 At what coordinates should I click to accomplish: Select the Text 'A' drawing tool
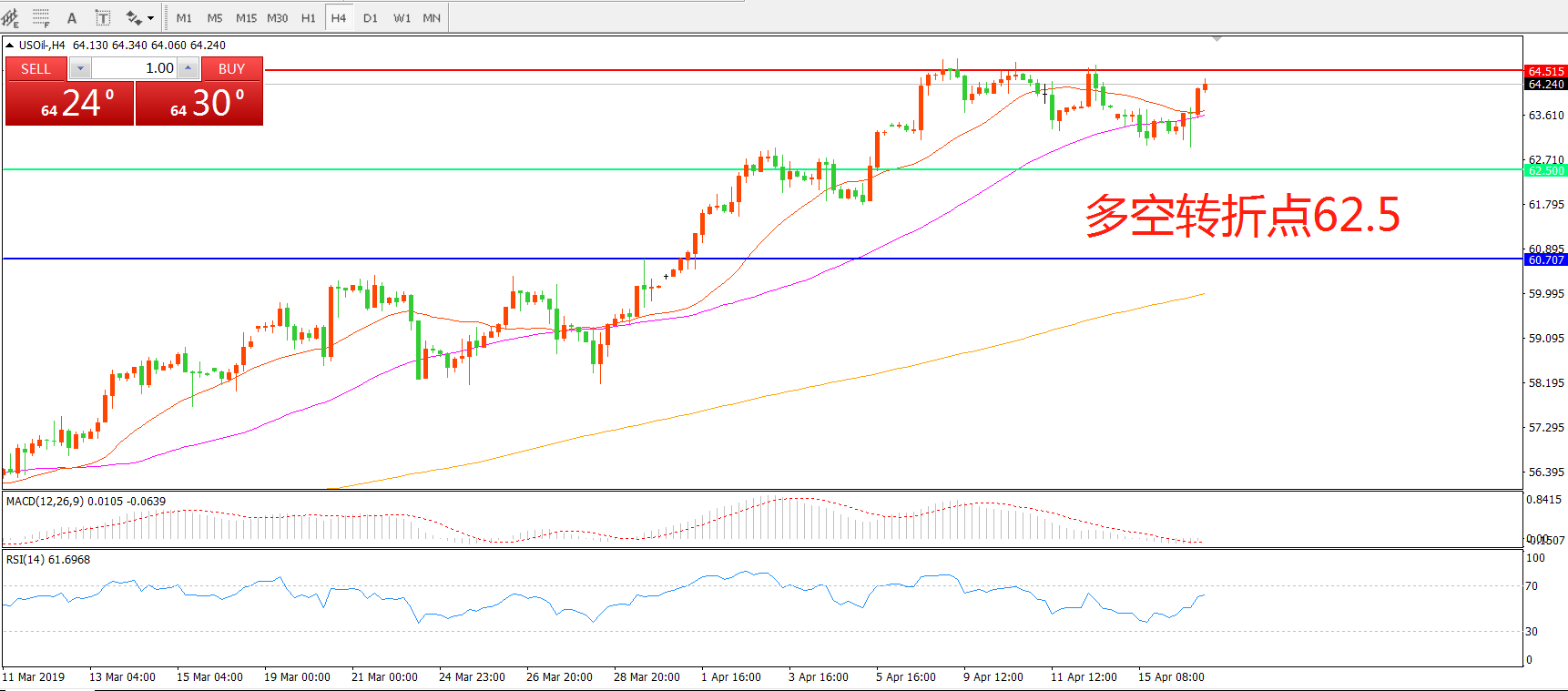72,17
